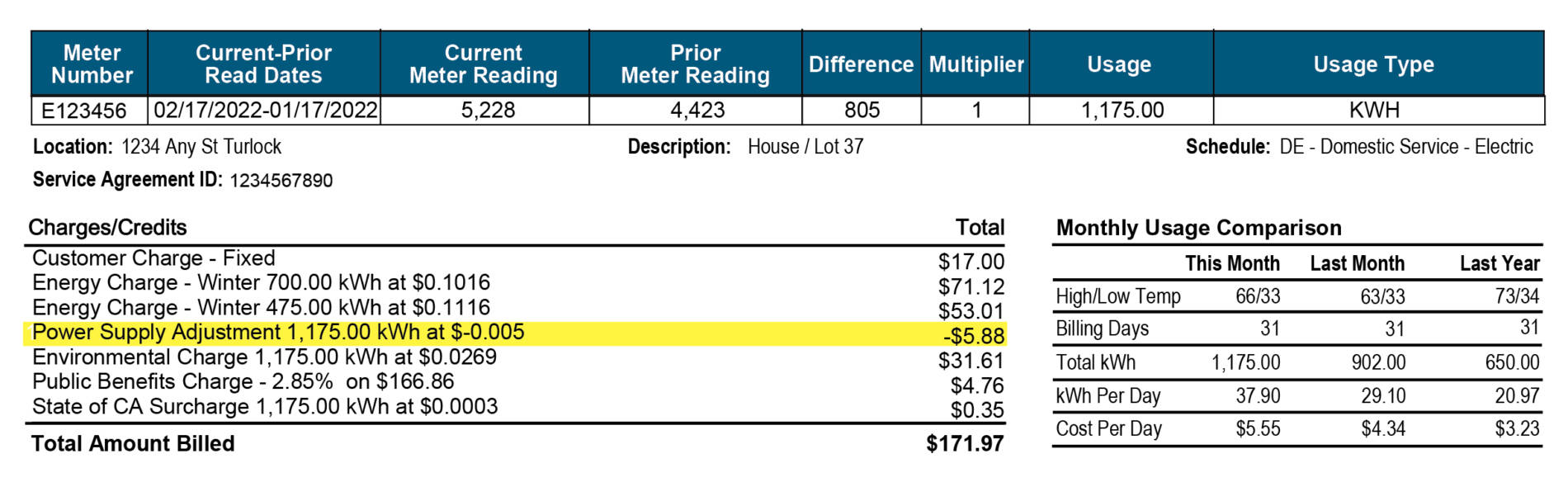
Task: Click the read dates 02/17/2022-01/17/2022 cell
Action: click(265, 111)
